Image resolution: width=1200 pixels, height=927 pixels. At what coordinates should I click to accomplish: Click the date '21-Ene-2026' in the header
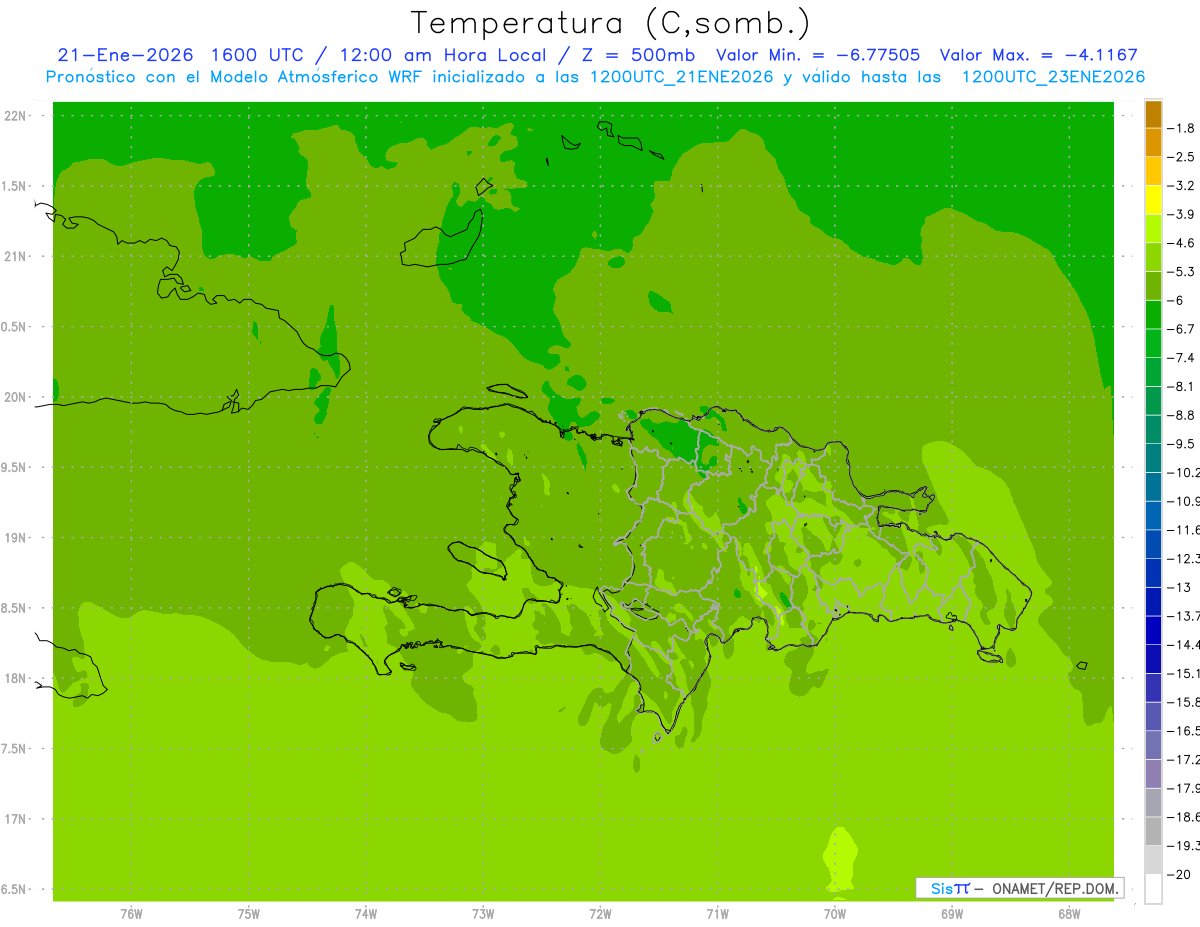[x=125, y=55]
